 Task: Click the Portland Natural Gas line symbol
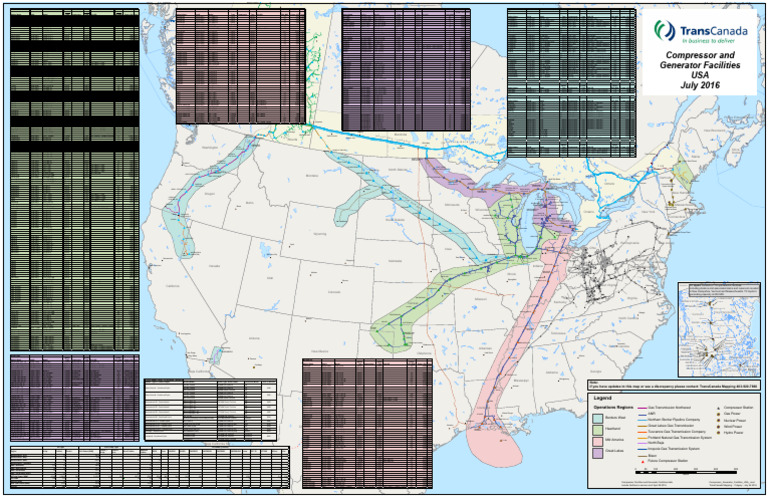click(x=643, y=438)
